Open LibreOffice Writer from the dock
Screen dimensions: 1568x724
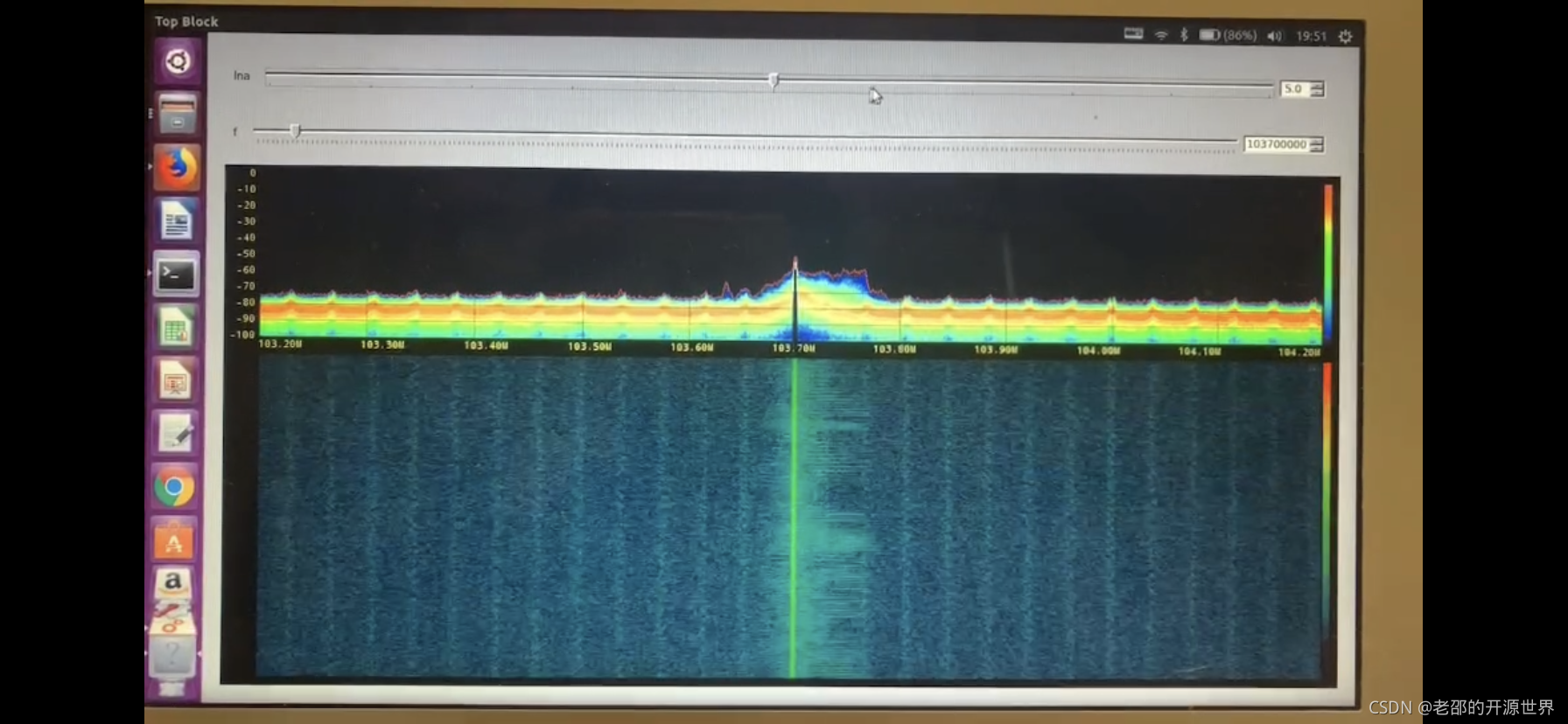[x=177, y=220]
